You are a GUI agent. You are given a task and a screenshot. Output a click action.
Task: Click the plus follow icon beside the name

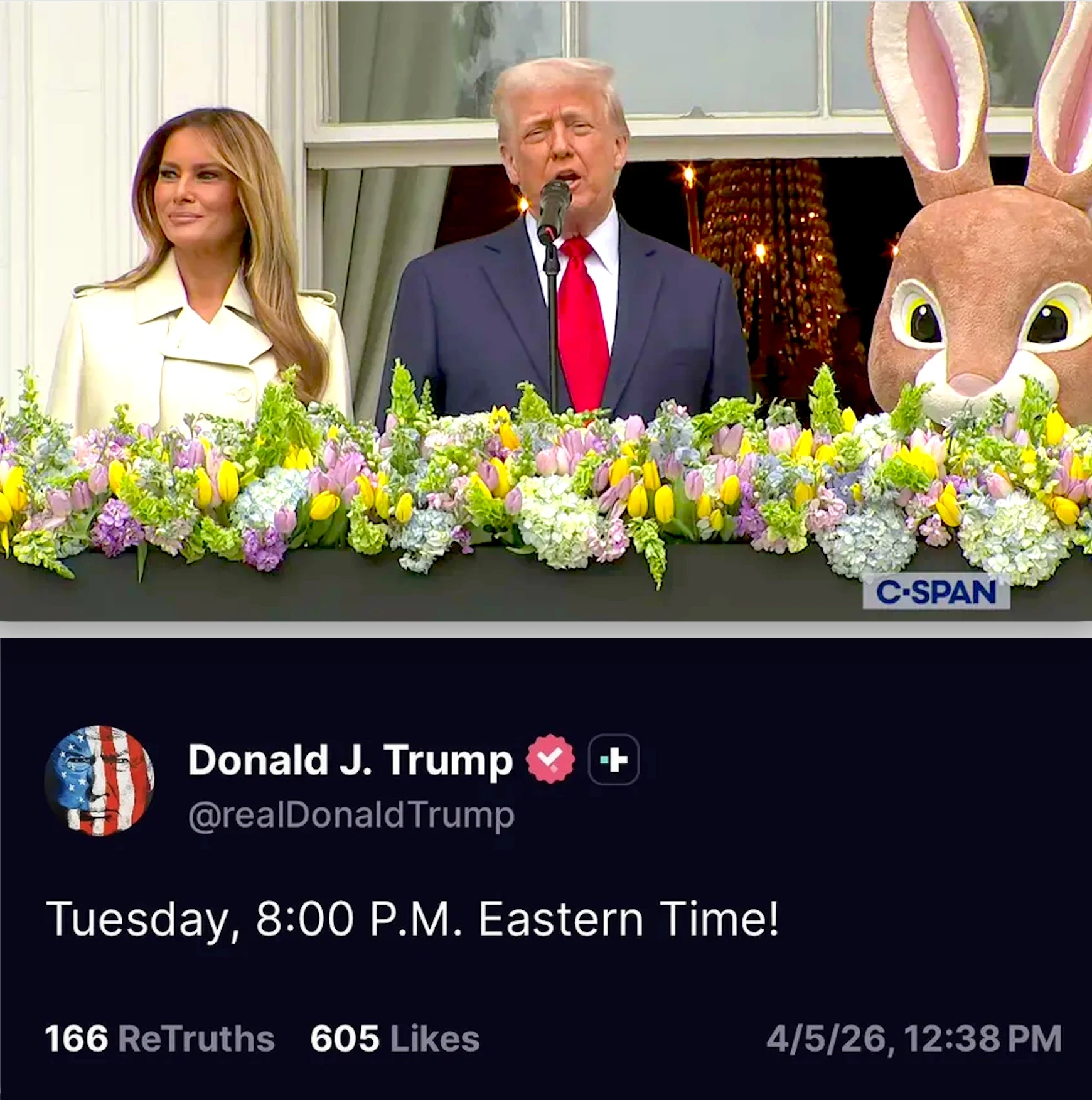[x=614, y=760]
